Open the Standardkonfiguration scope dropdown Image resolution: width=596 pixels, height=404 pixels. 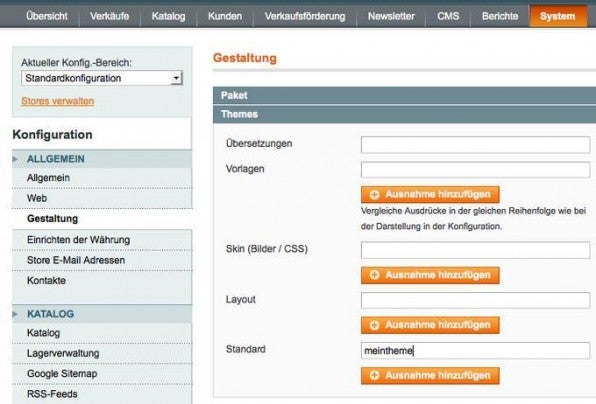coord(102,78)
